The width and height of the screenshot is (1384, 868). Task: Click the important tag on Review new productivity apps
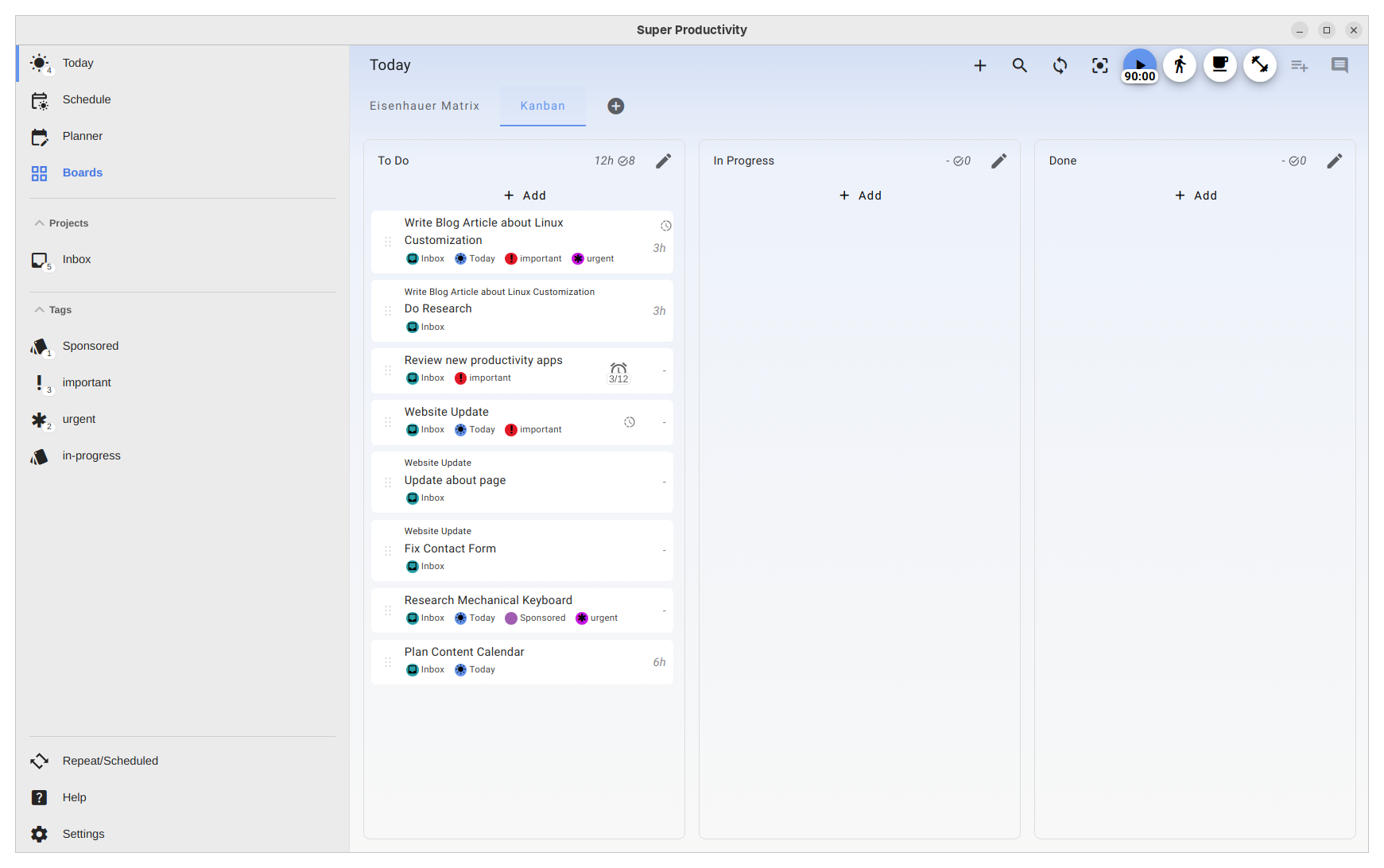[x=483, y=378]
